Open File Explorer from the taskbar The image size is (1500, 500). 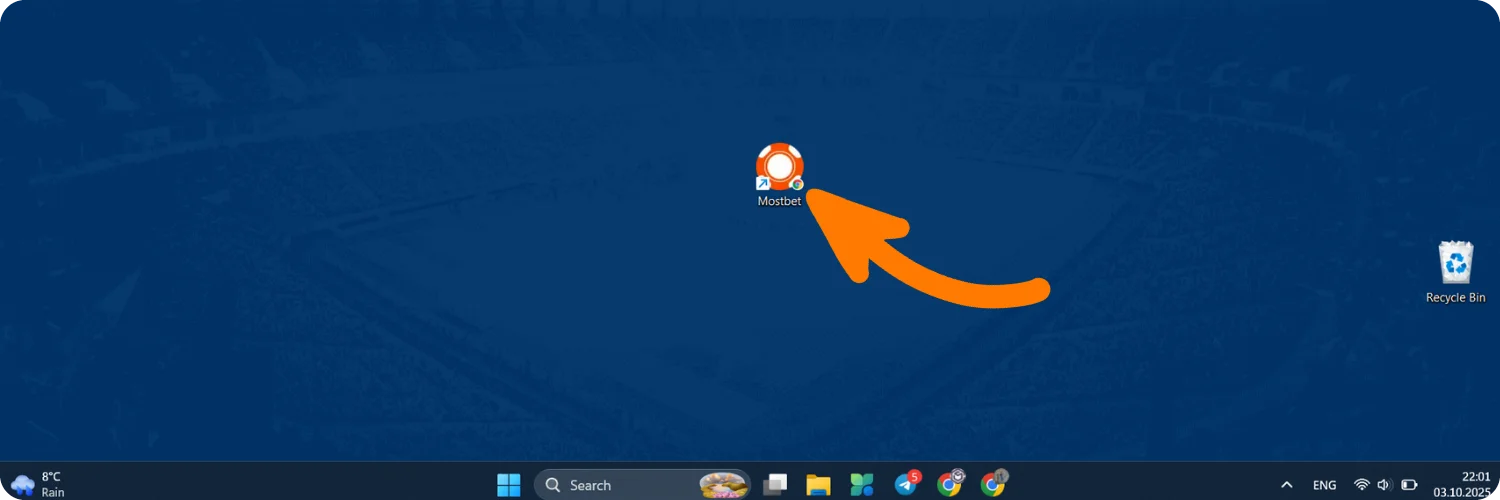[x=819, y=485]
